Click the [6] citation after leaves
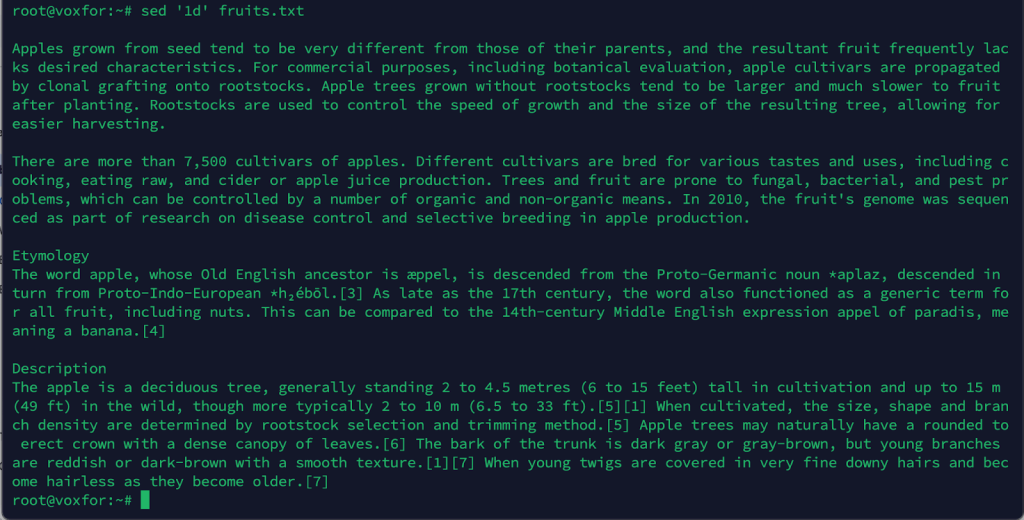 point(394,444)
